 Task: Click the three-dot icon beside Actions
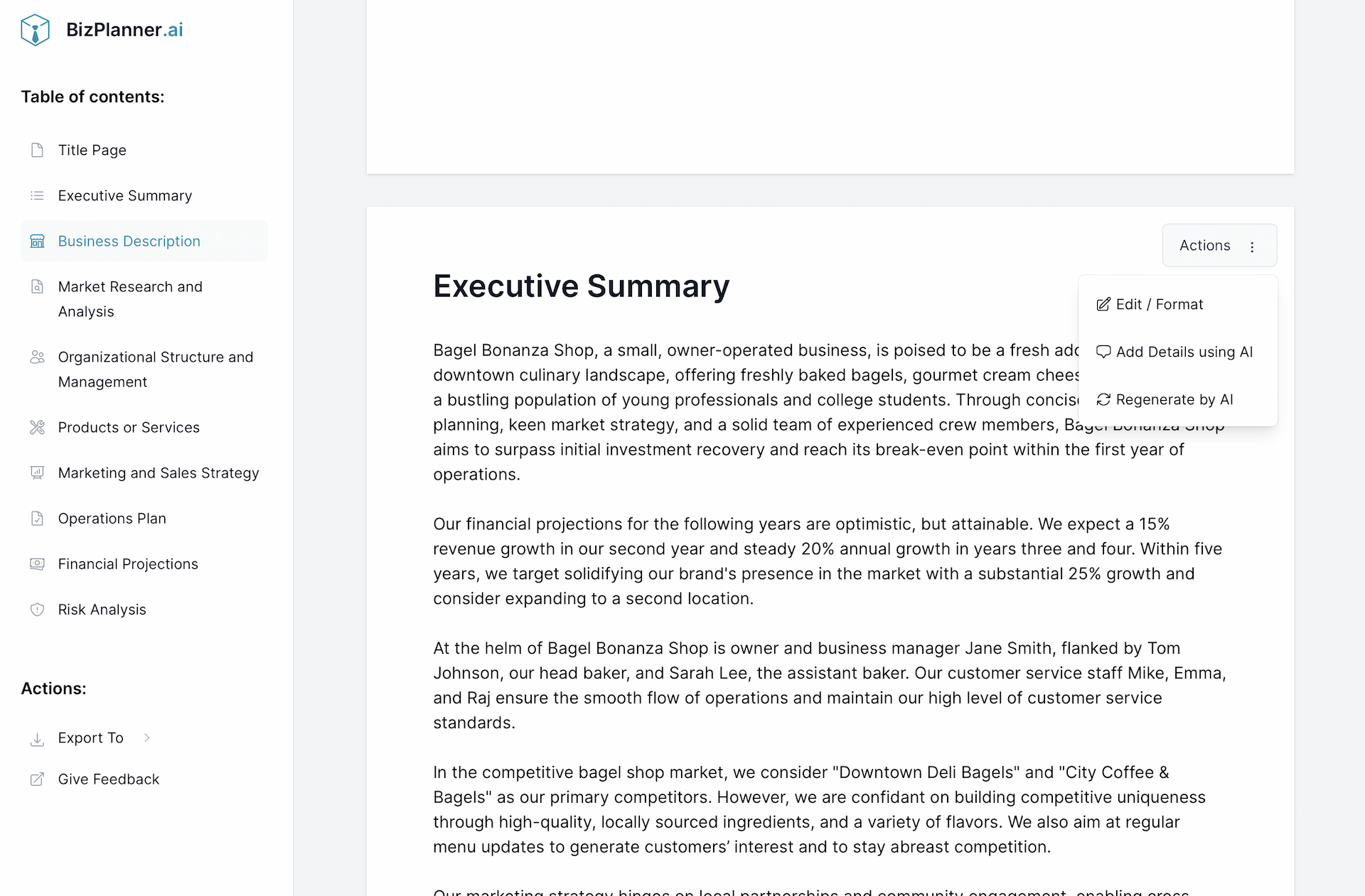coord(1253,247)
